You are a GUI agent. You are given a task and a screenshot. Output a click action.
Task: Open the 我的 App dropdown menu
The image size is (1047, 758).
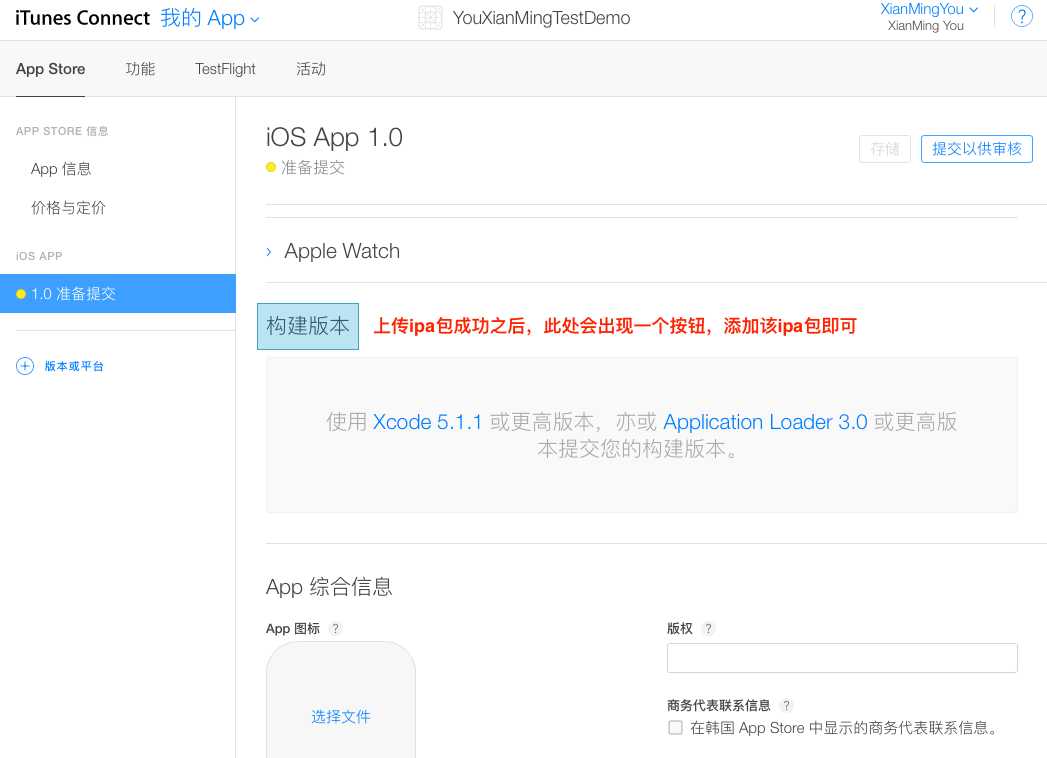[x=210, y=18]
